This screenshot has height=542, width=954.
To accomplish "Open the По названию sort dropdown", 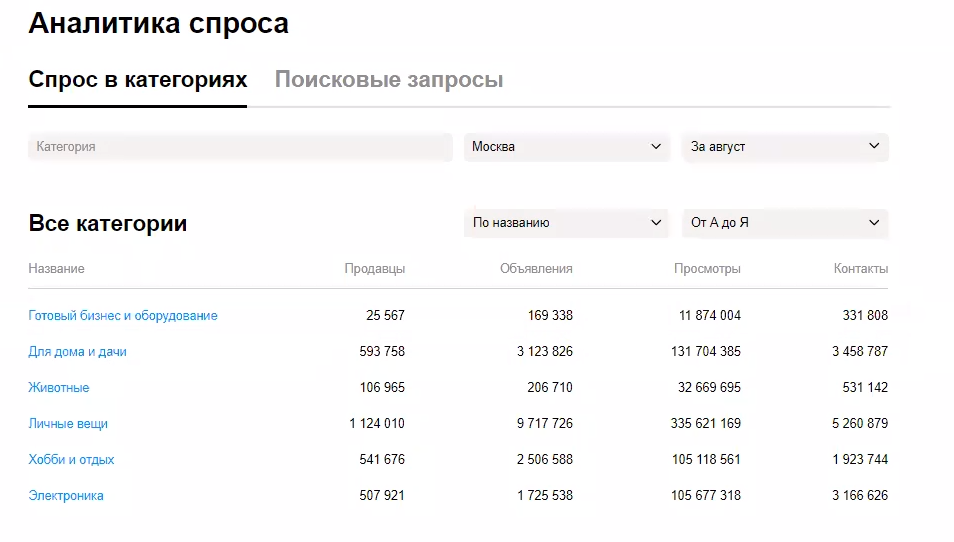I will tap(566, 223).
